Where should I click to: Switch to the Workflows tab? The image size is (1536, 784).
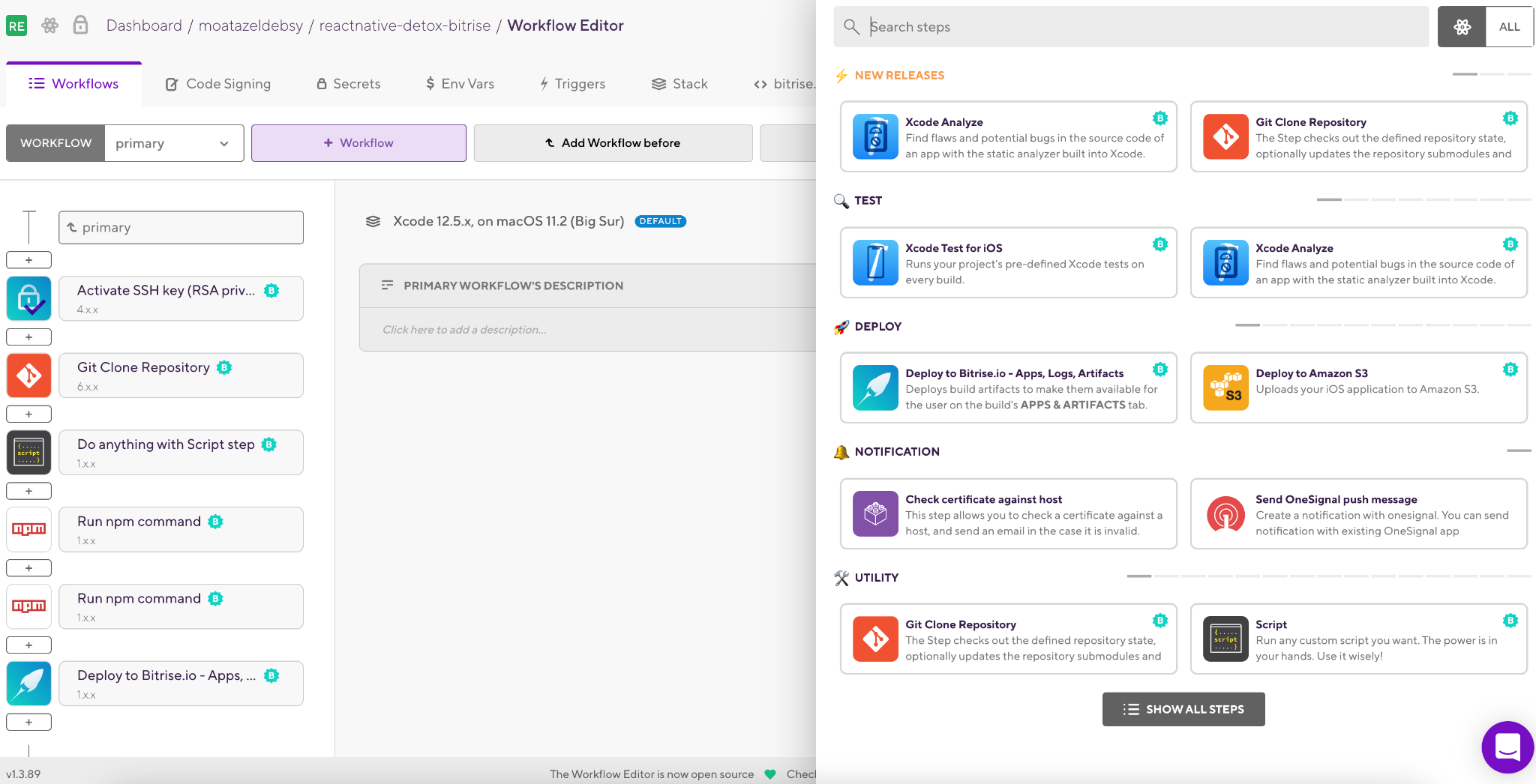pyautogui.click(x=73, y=83)
